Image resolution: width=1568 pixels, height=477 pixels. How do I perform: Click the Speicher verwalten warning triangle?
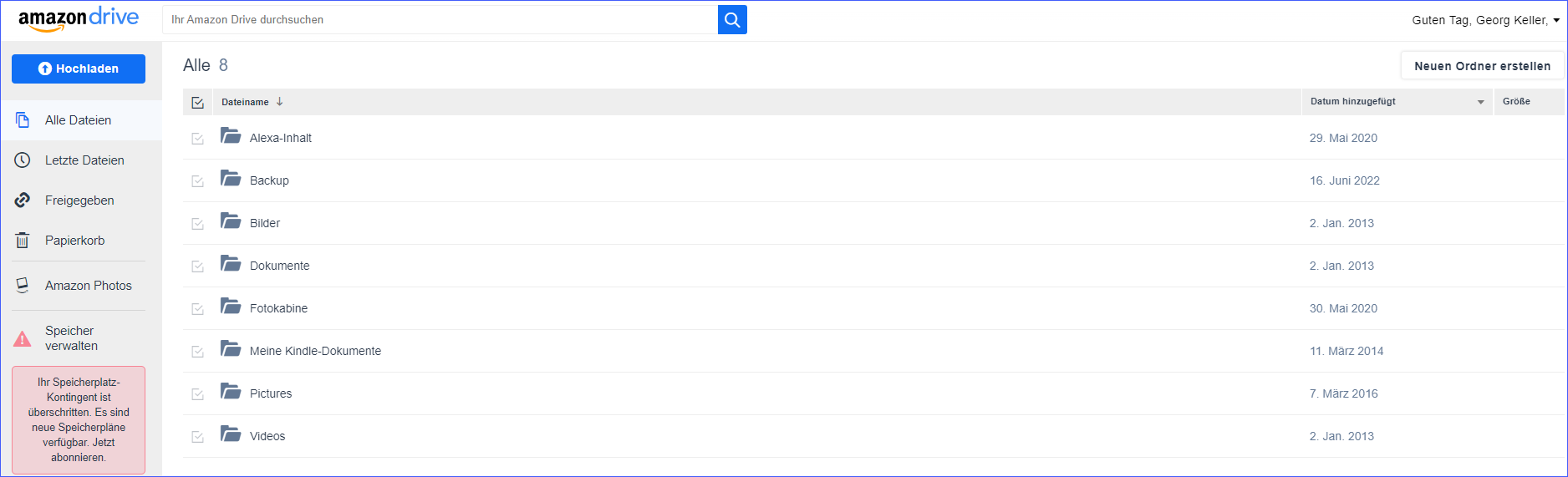click(x=23, y=339)
